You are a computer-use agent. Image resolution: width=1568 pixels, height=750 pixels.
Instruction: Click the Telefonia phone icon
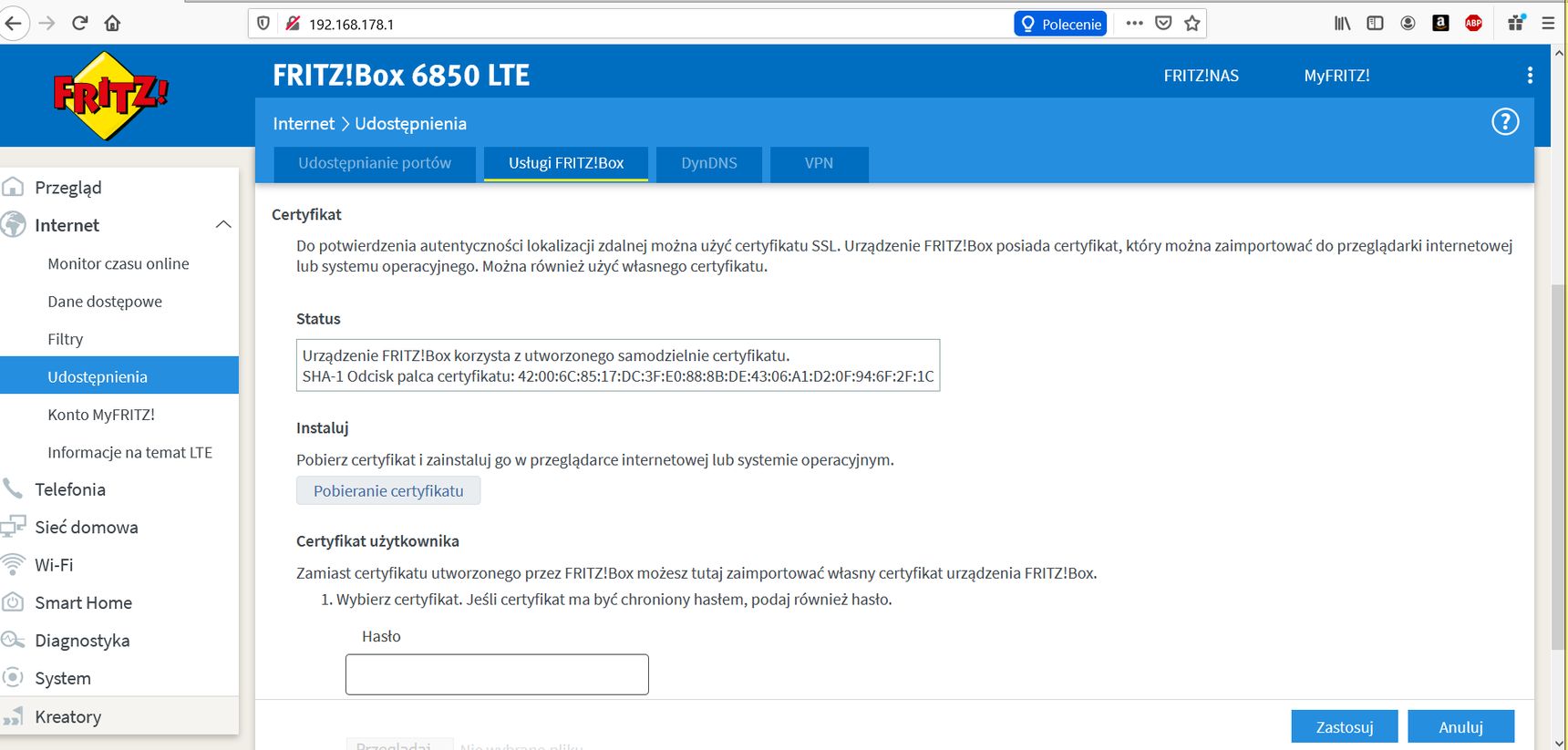[x=13, y=489]
